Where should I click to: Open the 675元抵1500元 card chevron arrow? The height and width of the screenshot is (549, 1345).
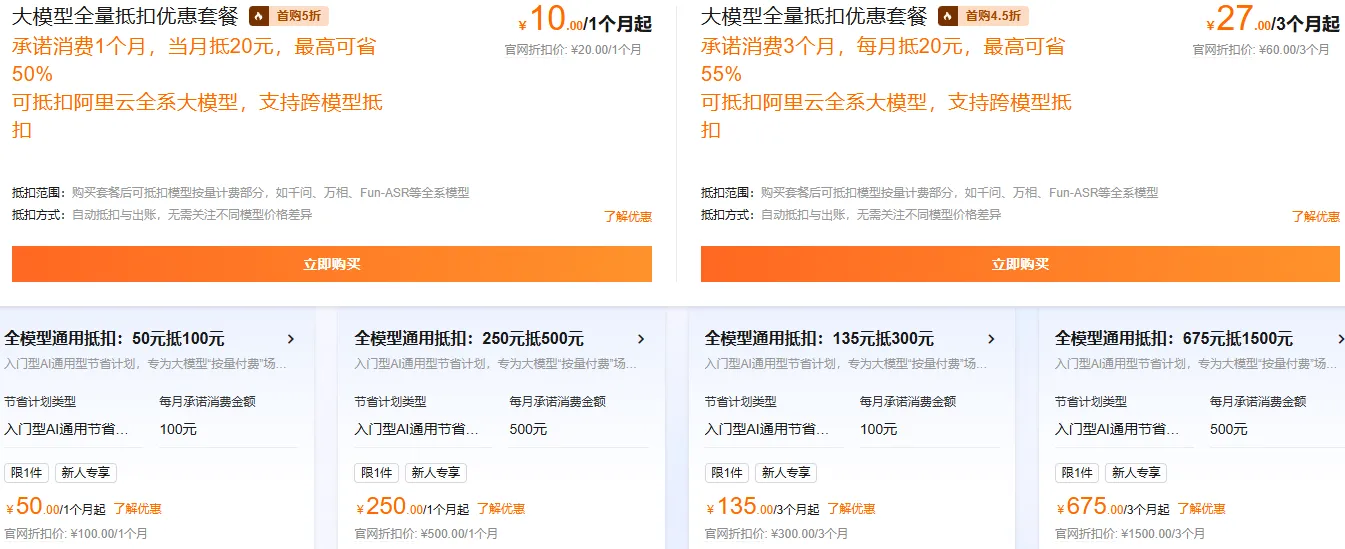pyautogui.click(x=1341, y=339)
